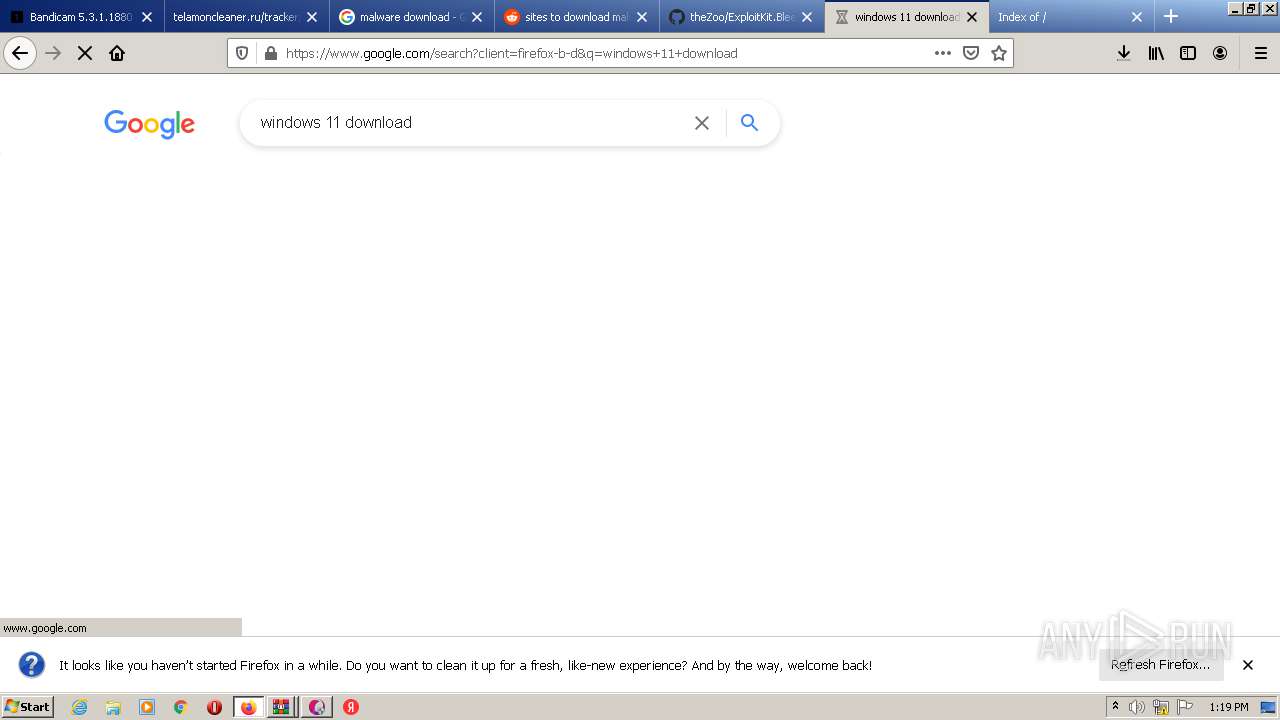Click the 1:19 PM clock
The height and width of the screenshot is (720, 1280).
[1229, 707]
